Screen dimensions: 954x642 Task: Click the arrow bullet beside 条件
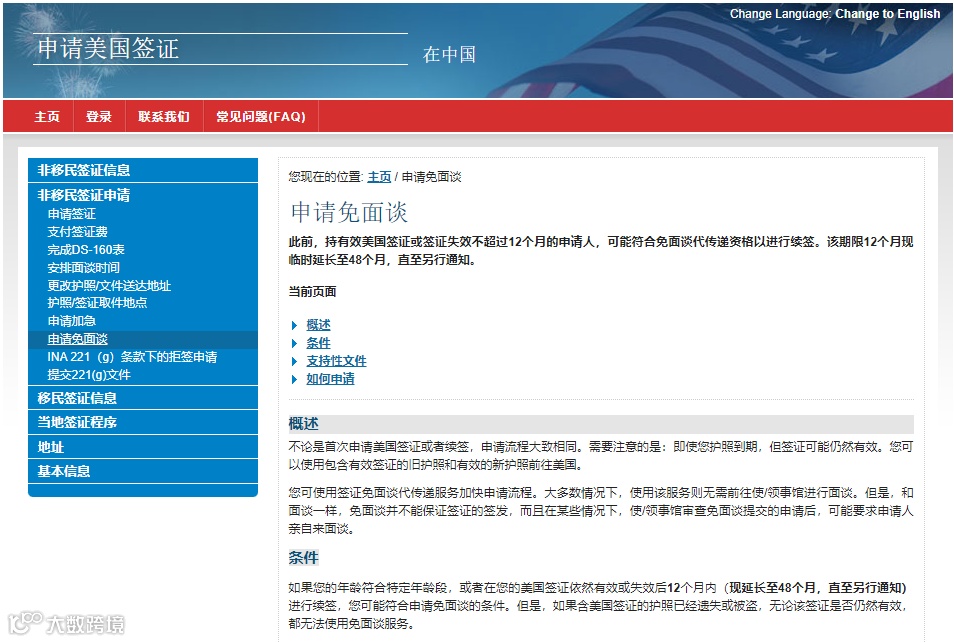294,343
